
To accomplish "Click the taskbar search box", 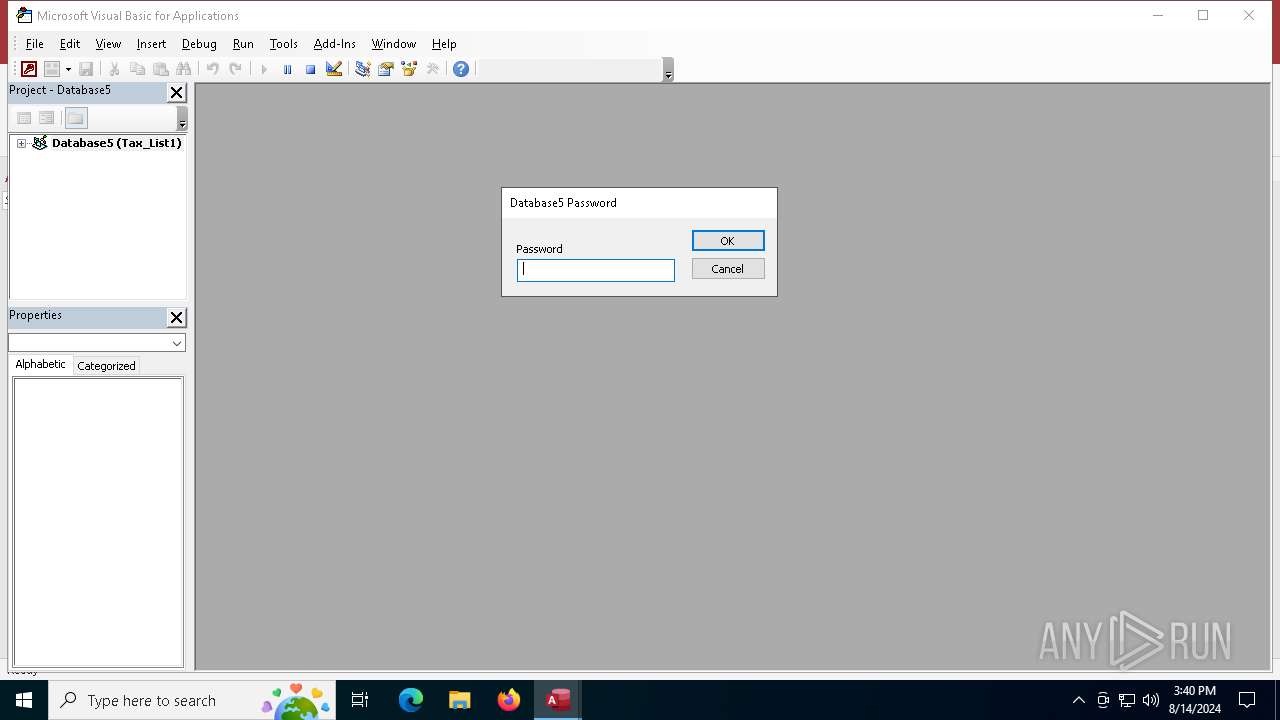I will tap(192, 700).
